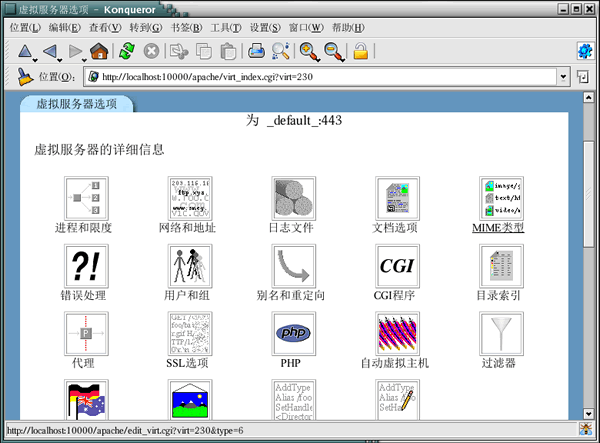Open the edit directives pencil icon

click(x=397, y=400)
